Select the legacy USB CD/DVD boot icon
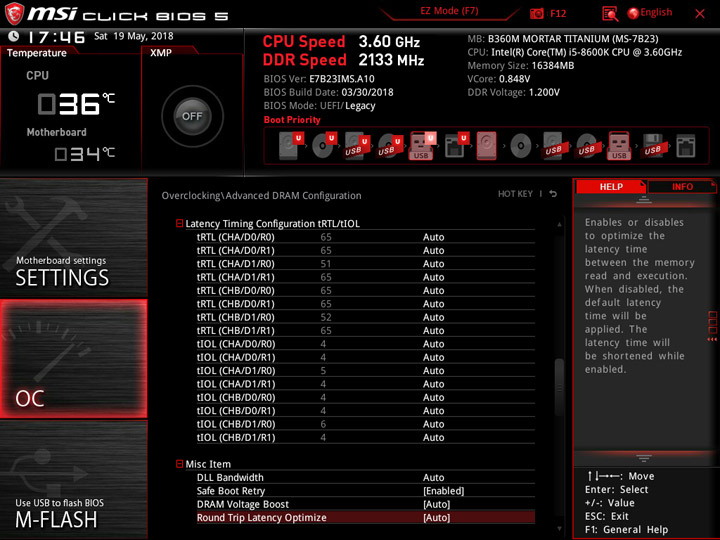 [587, 146]
